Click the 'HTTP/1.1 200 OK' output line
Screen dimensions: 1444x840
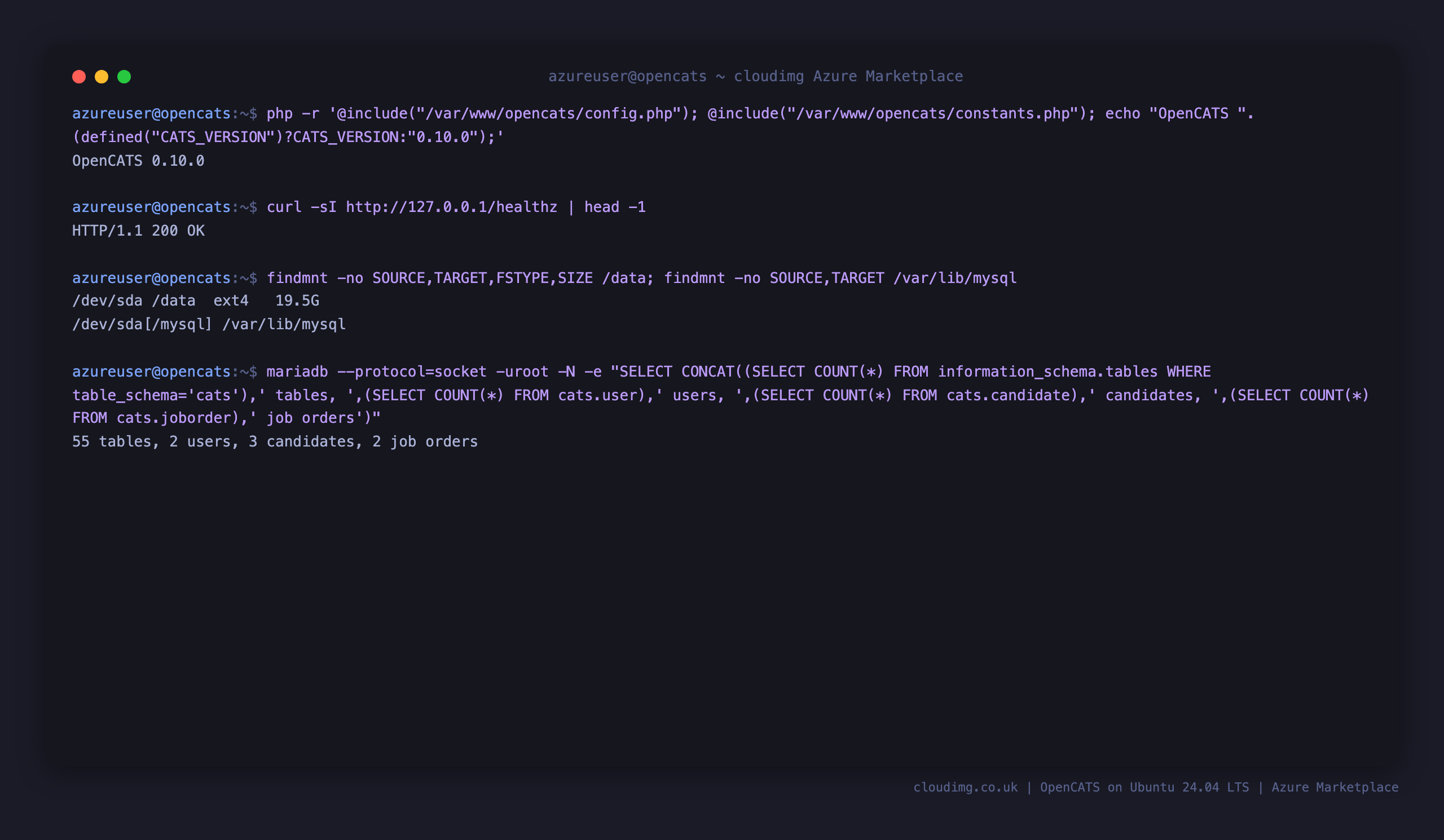pyautogui.click(x=138, y=231)
